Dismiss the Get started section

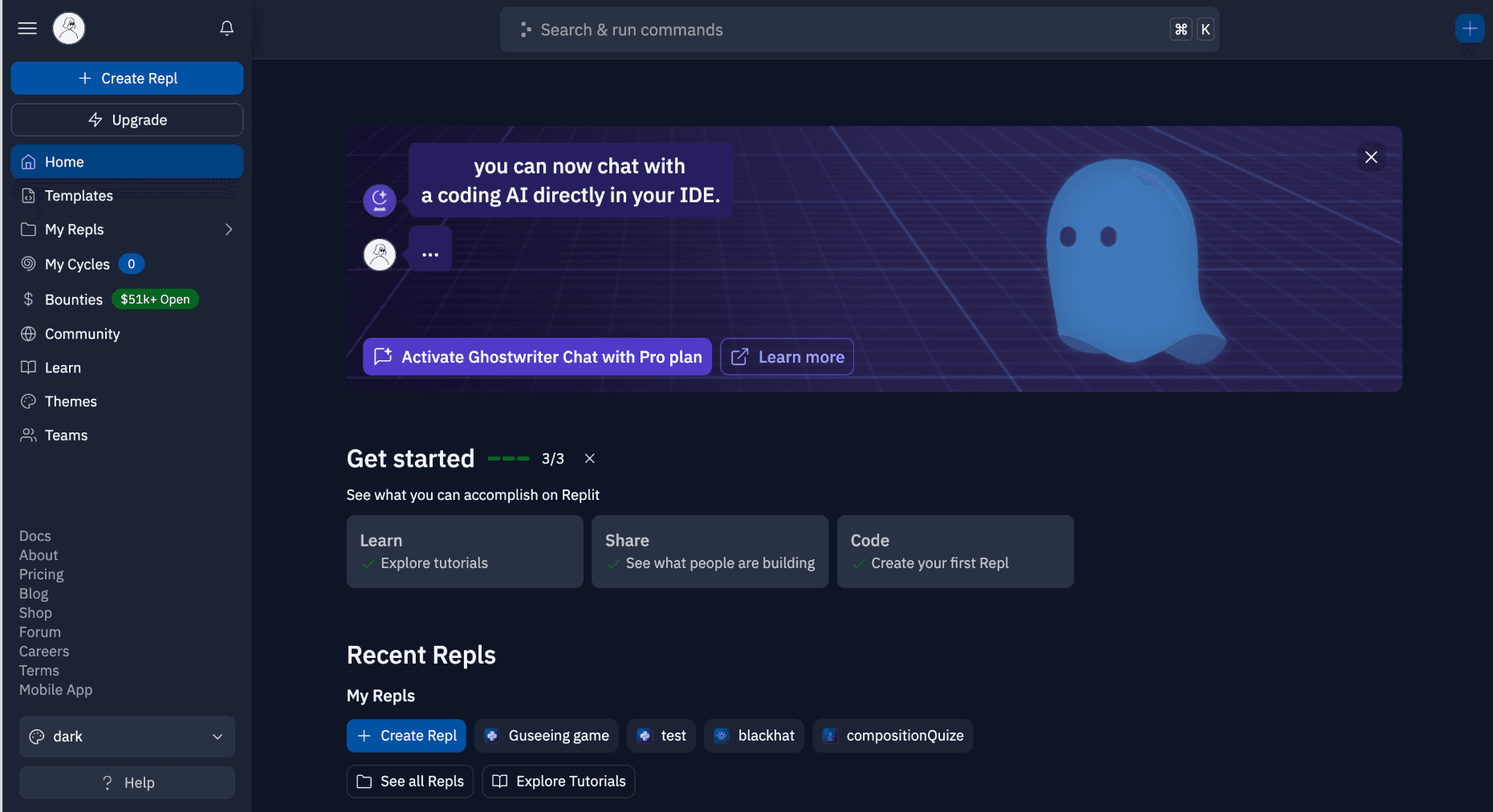589,458
